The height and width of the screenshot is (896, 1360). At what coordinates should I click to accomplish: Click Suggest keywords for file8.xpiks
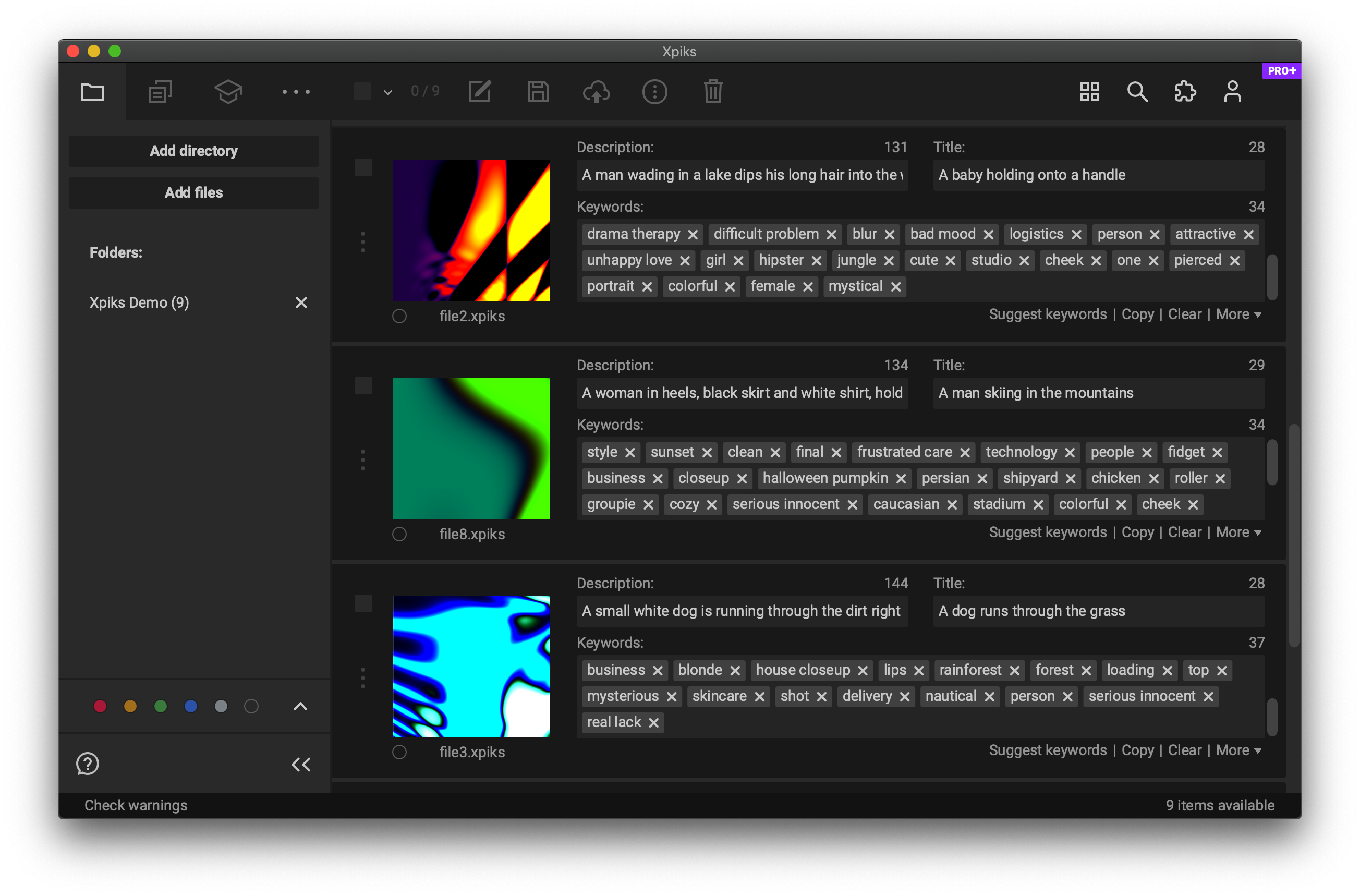(x=1048, y=532)
